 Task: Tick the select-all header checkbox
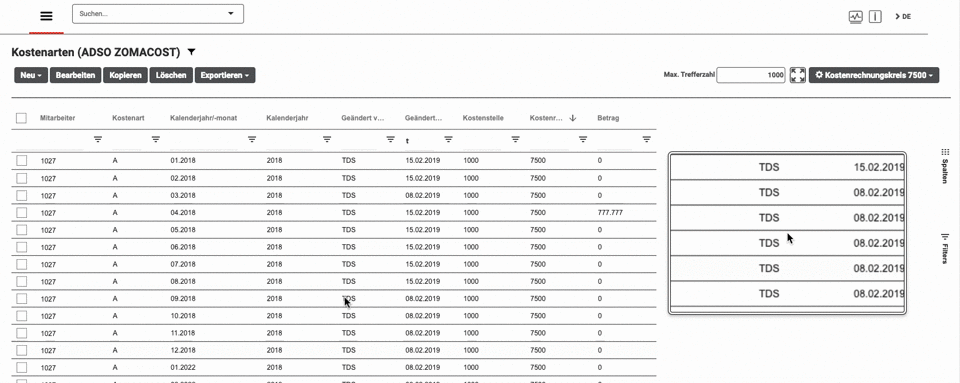[x=21, y=118]
